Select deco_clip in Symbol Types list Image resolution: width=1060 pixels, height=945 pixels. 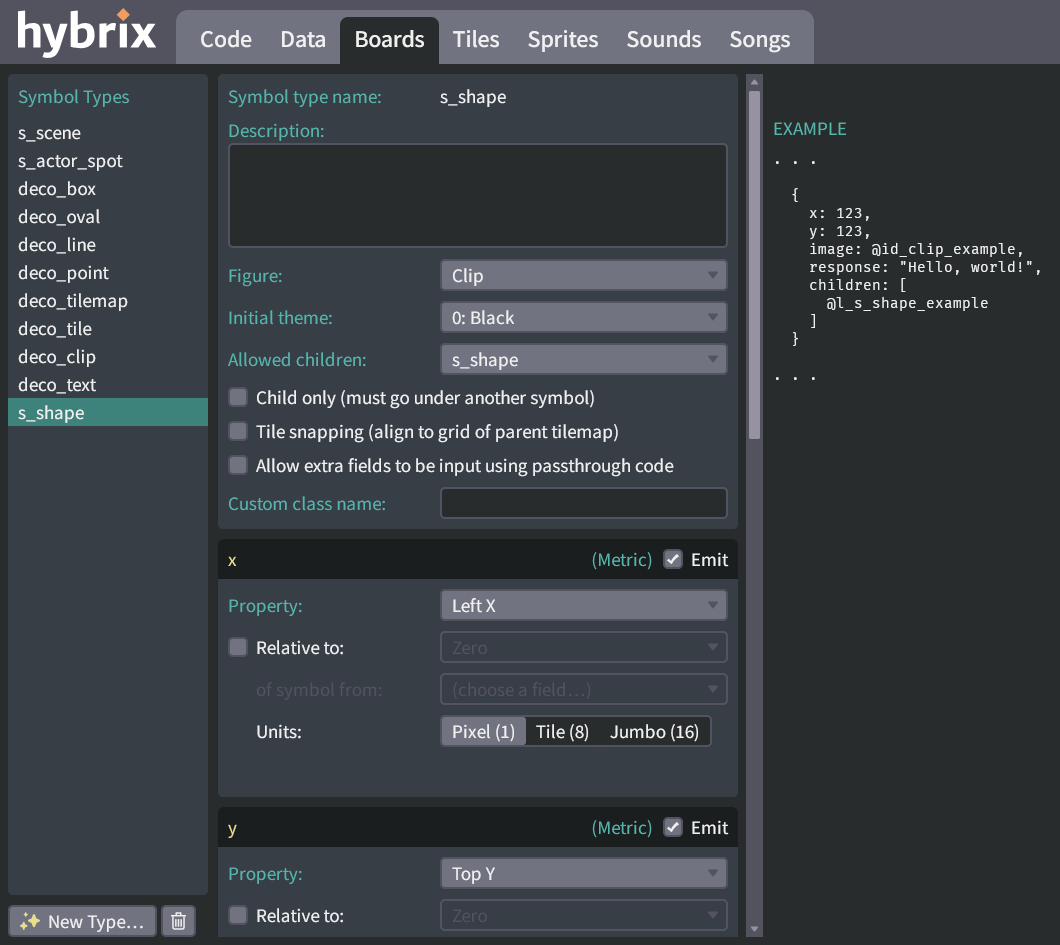59,356
